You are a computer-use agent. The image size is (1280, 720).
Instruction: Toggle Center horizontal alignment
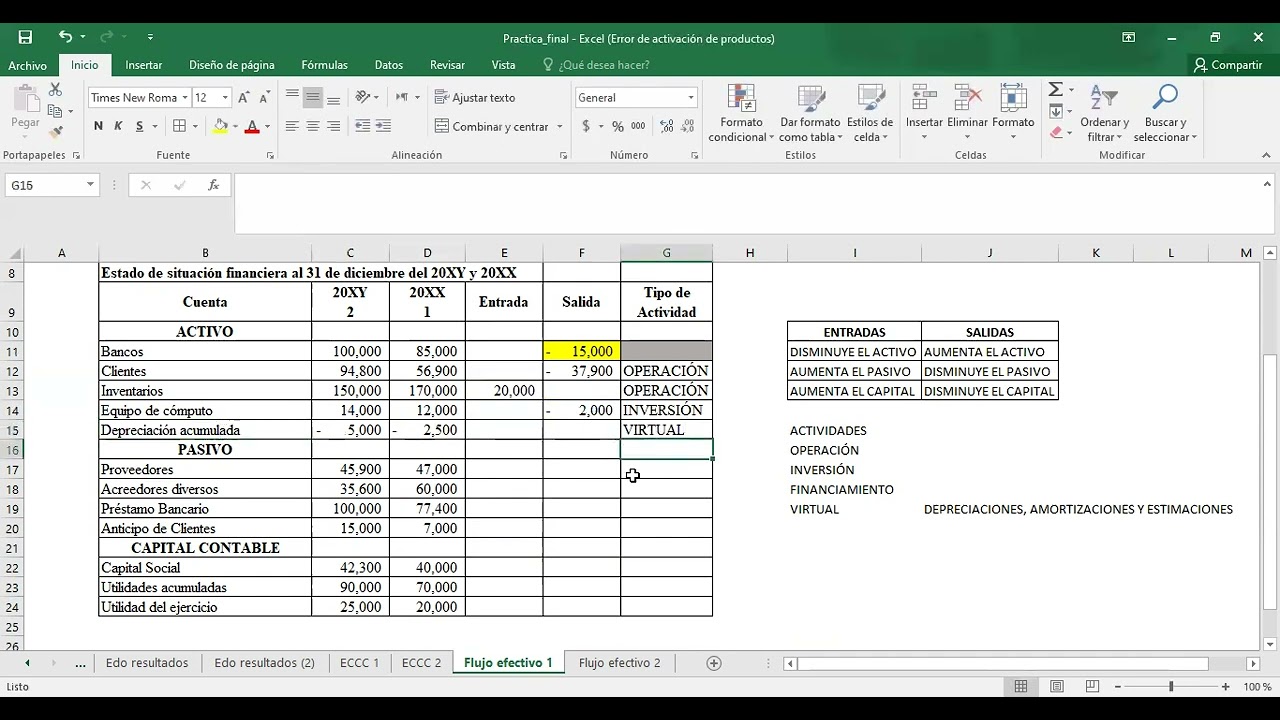point(313,126)
